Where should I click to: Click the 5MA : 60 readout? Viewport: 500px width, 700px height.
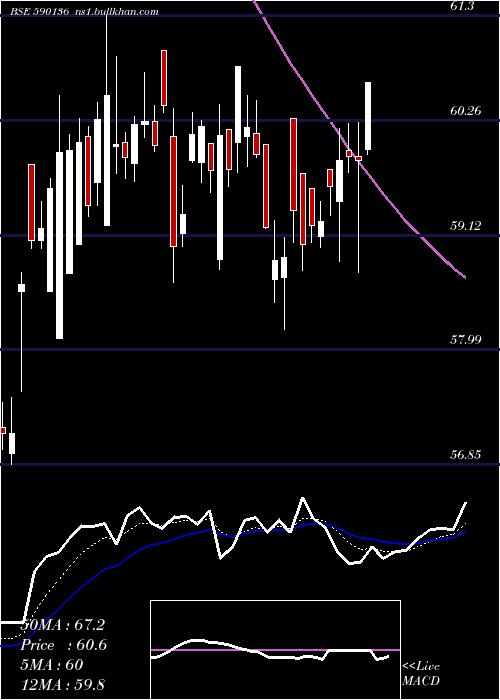point(52,665)
